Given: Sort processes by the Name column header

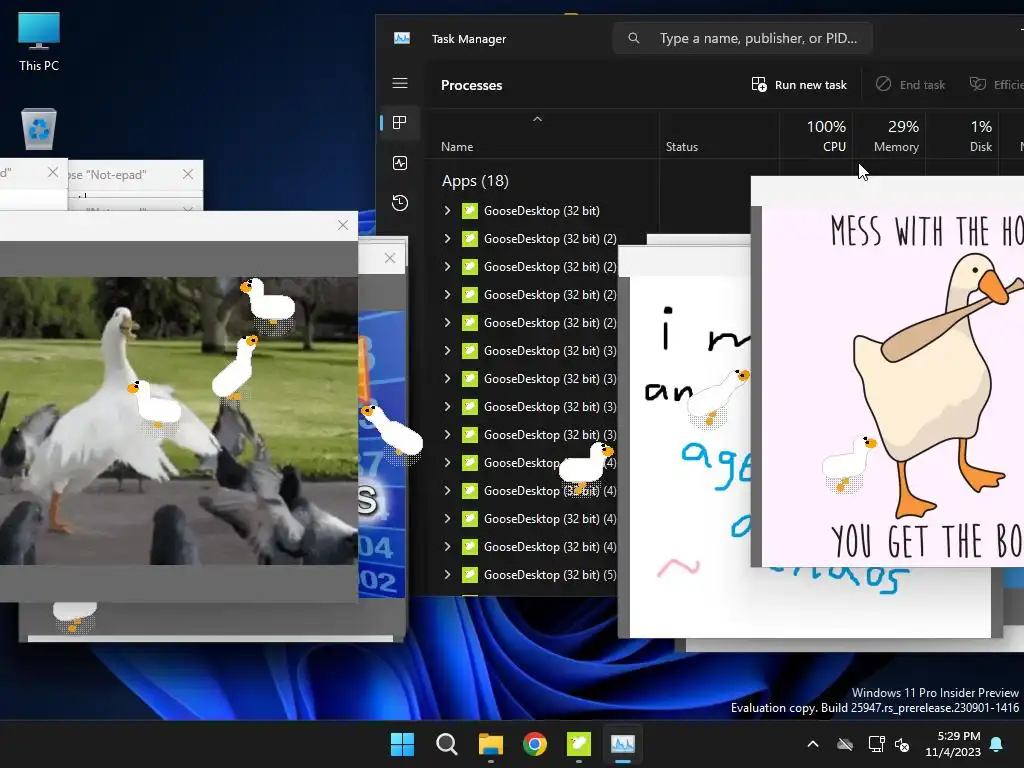Looking at the screenshot, I should (457, 147).
